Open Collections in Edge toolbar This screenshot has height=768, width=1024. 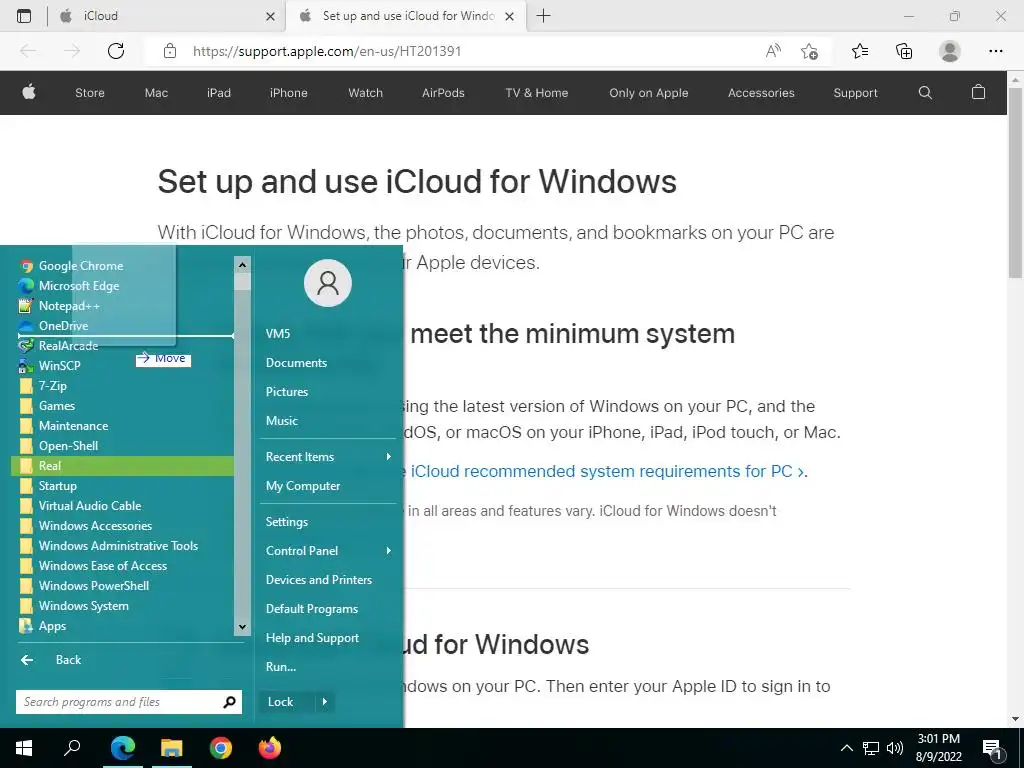904,51
